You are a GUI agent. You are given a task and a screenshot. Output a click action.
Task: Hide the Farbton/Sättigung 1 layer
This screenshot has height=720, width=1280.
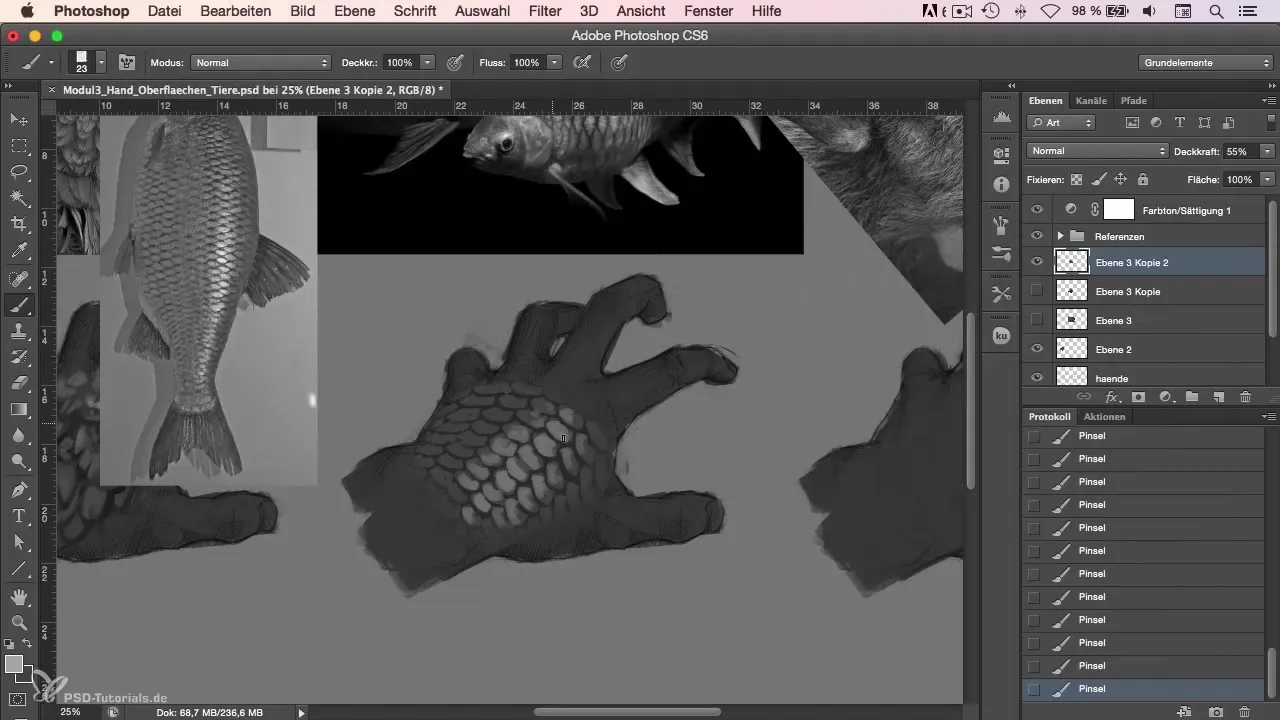point(1037,210)
